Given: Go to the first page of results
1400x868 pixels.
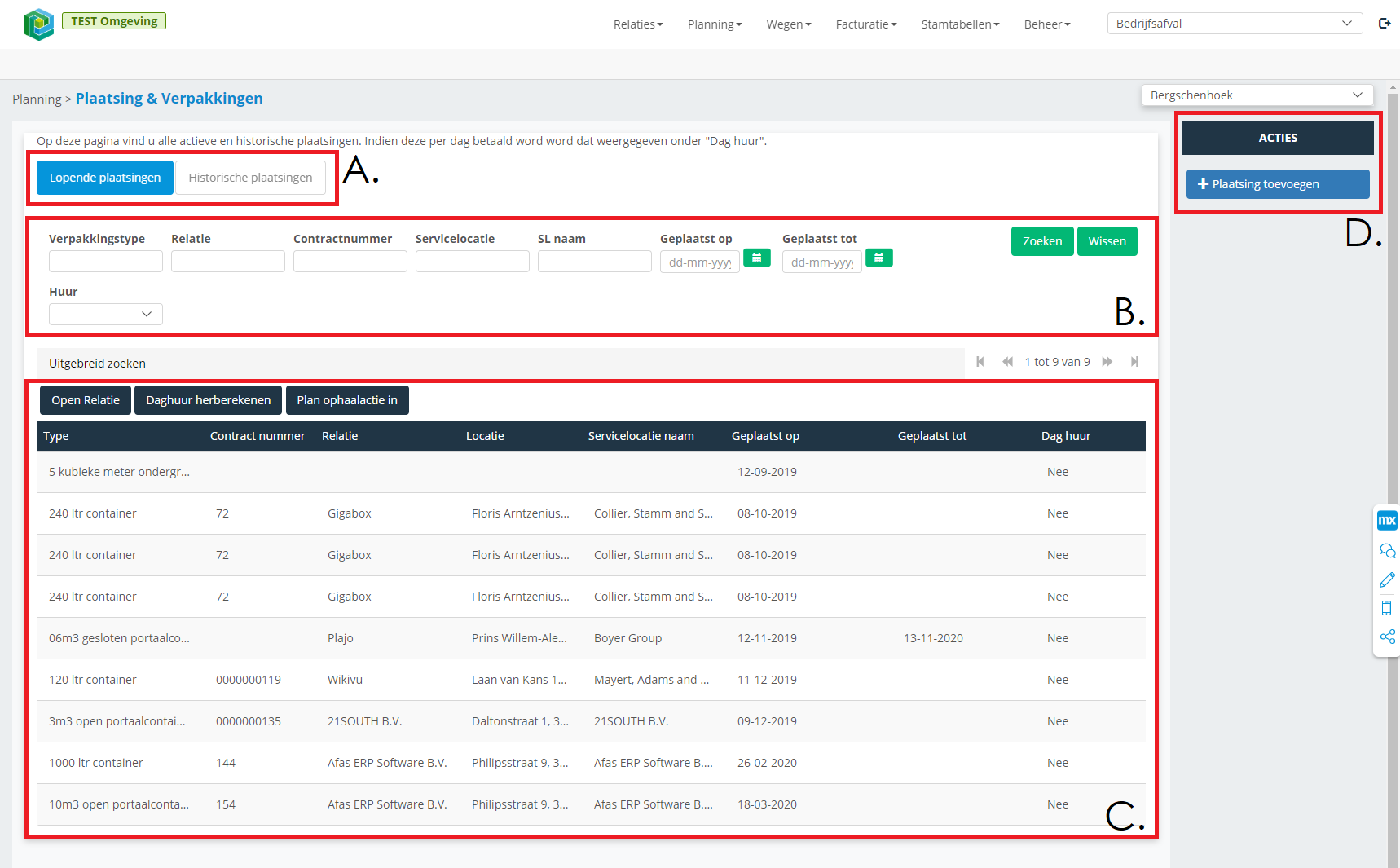Looking at the screenshot, I should pos(980,362).
